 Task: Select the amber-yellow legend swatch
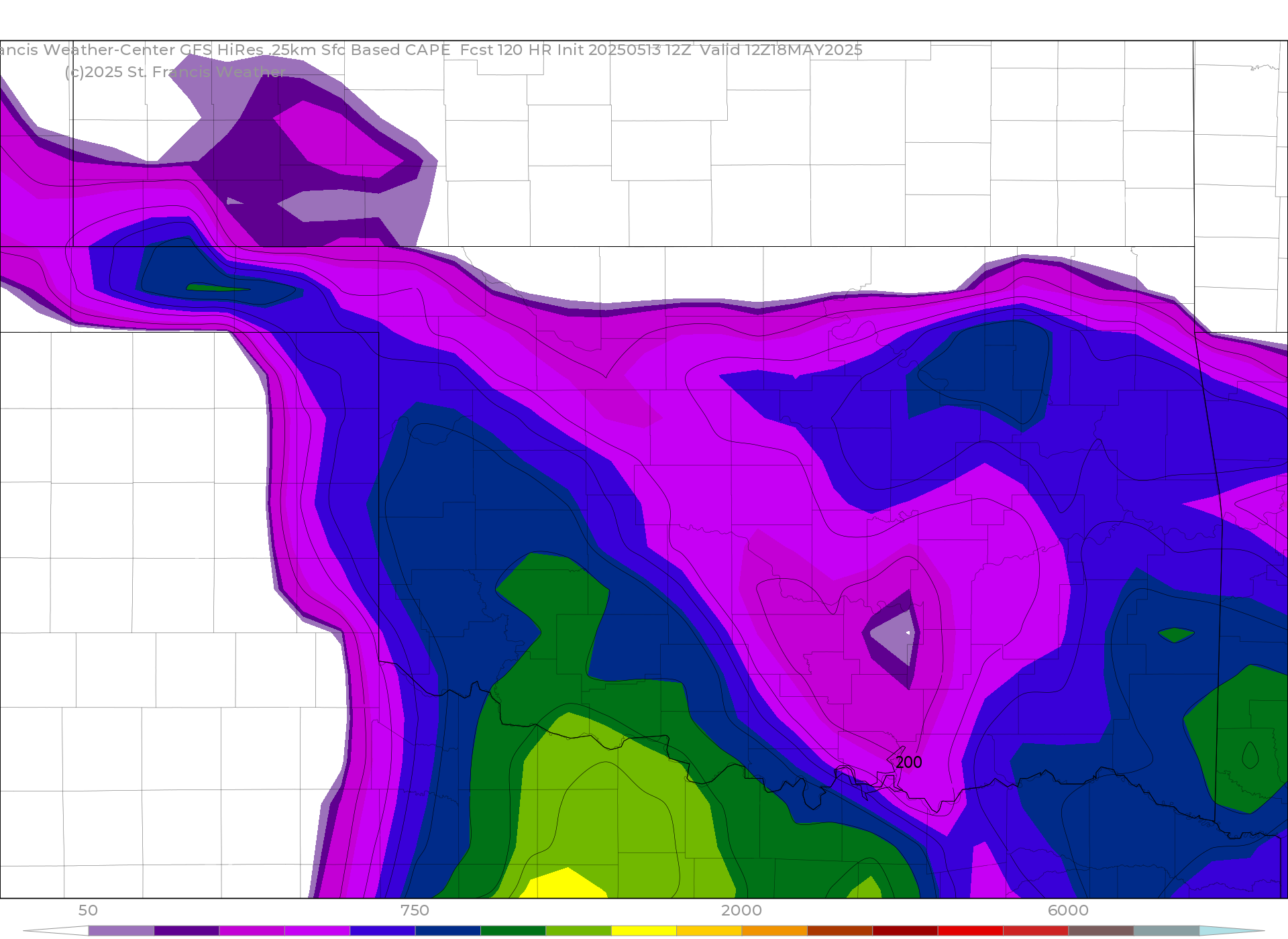709,931
